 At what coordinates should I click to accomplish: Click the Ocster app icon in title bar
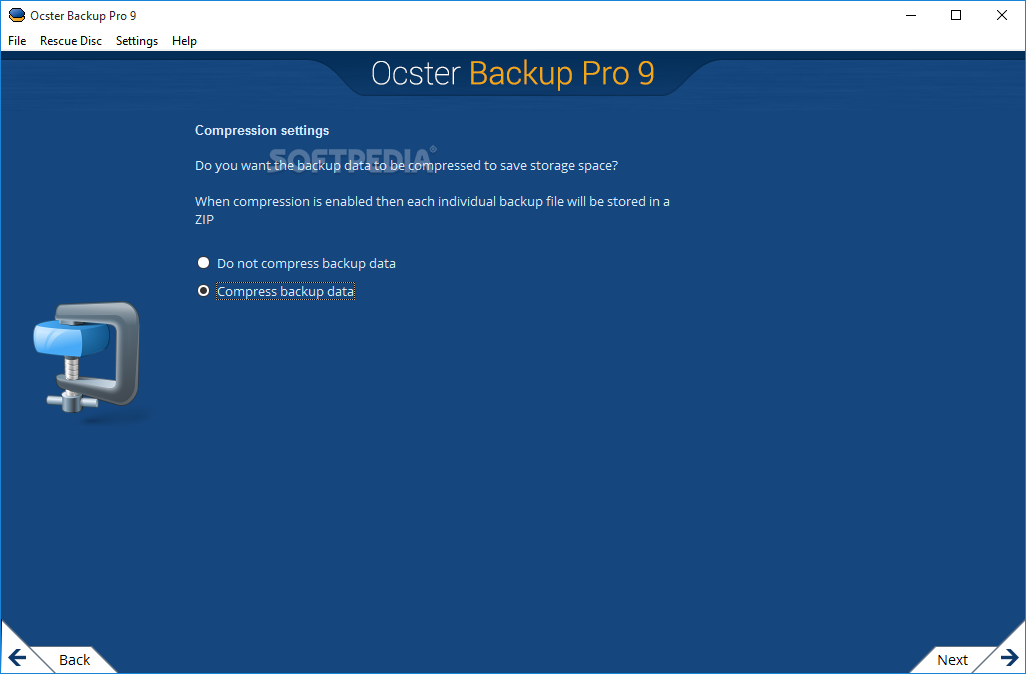click(x=17, y=15)
